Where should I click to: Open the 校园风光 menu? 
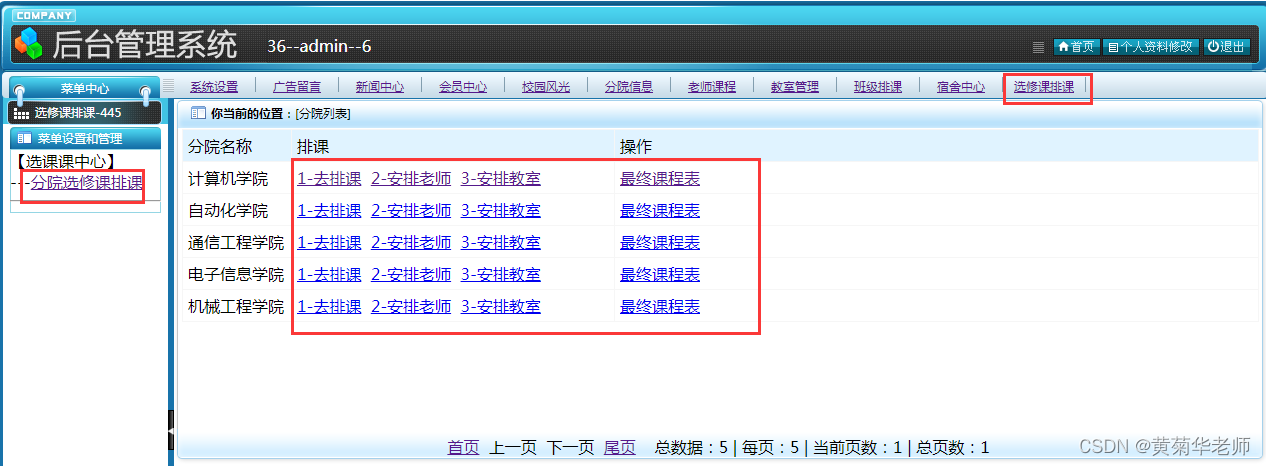pos(546,87)
